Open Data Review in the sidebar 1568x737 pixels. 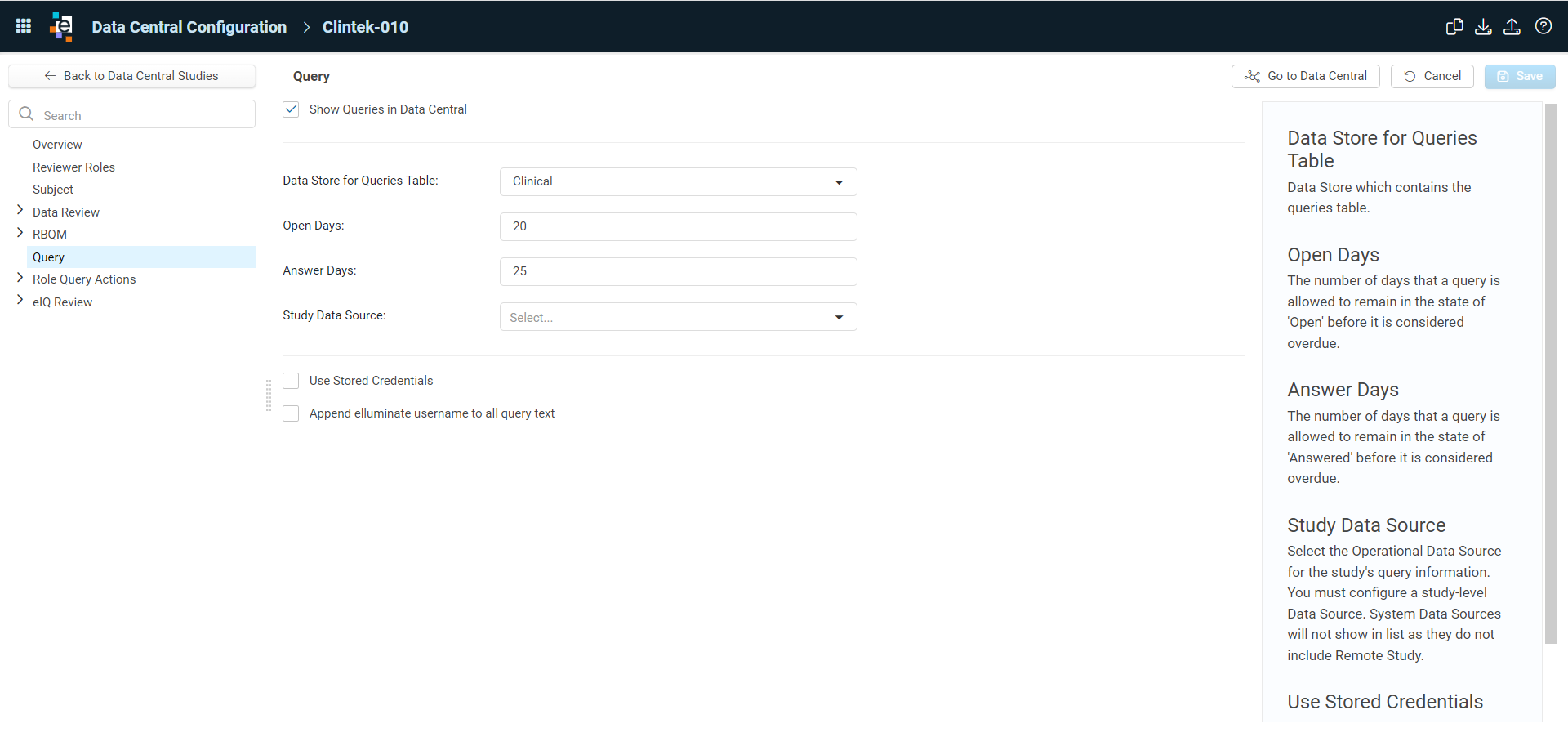(66, 212)
